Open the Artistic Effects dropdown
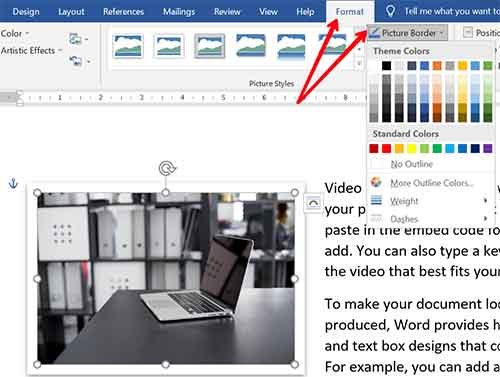Image resolution: width=500 pixels, height=377 pixels. (31, 50)
